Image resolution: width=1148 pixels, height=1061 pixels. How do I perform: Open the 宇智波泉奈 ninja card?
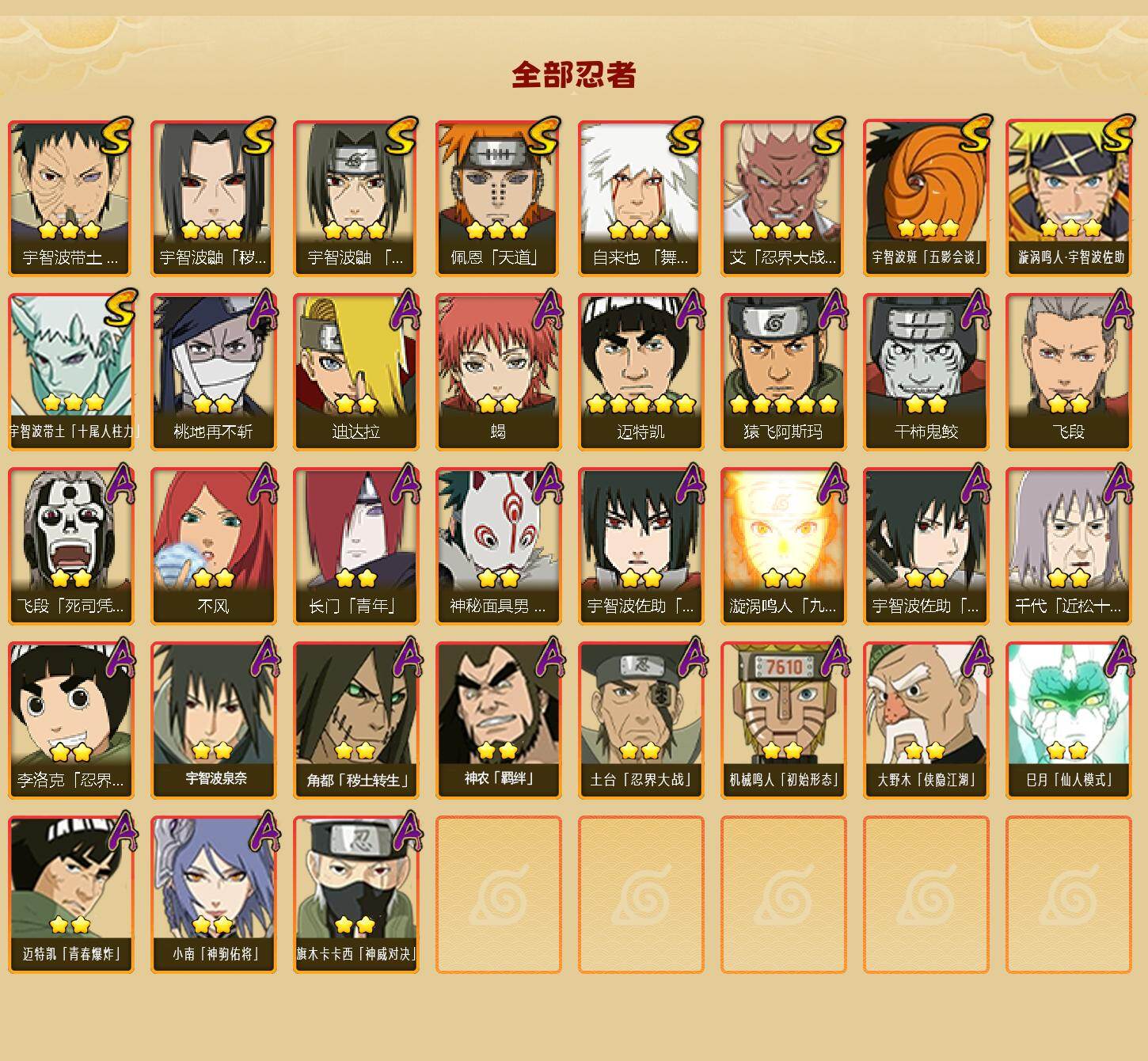point(213,721)
